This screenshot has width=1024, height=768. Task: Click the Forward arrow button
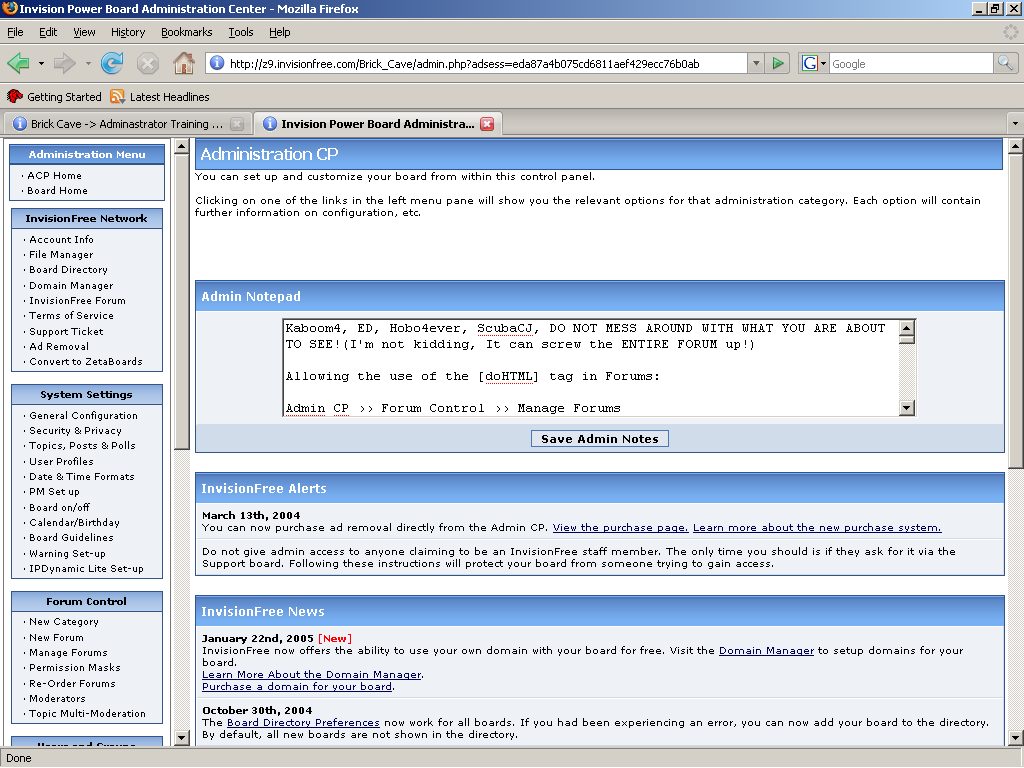(x=64, y=63)
